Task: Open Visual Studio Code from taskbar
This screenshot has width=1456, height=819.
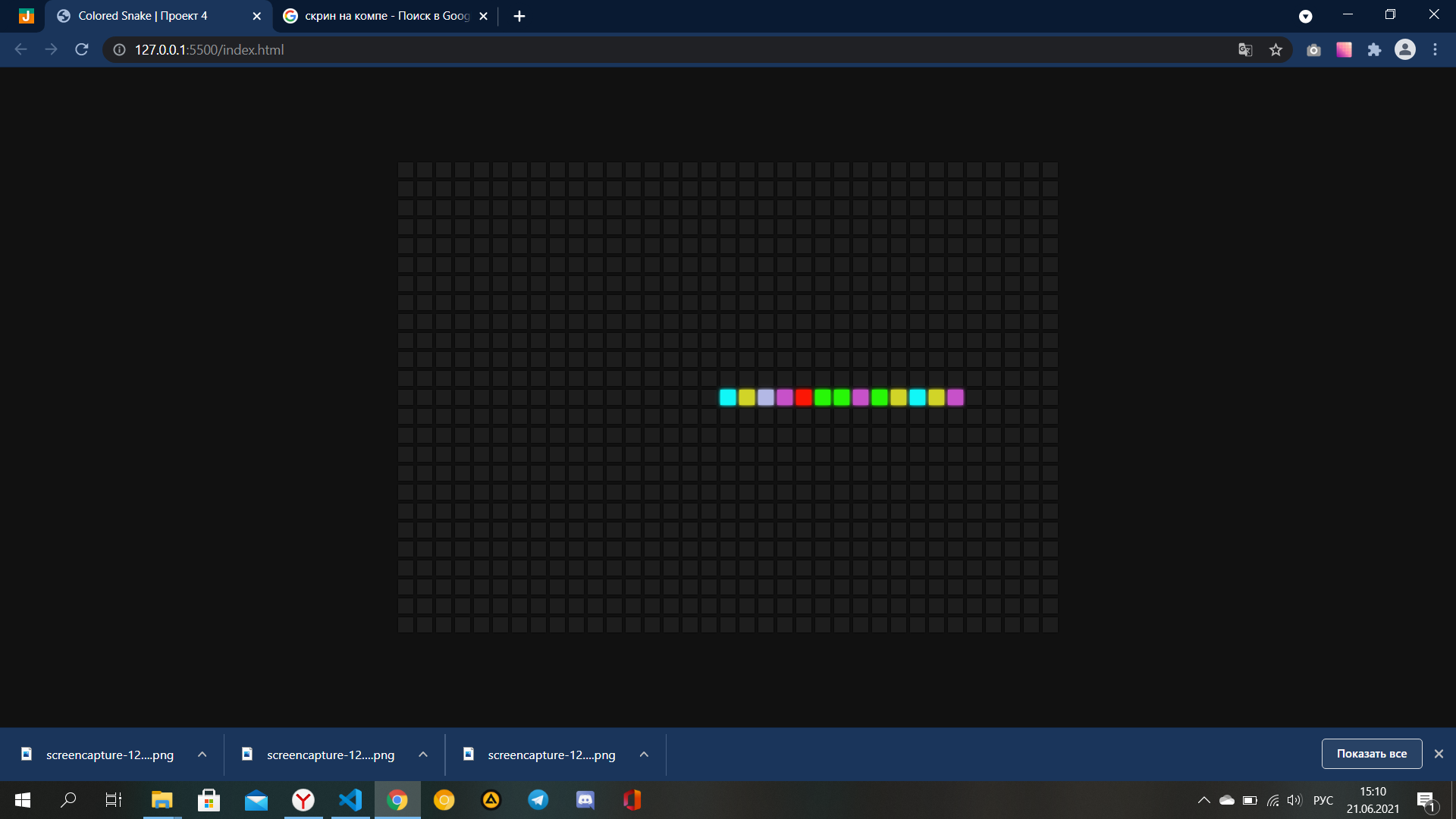Action: click(x=350, y=800)
